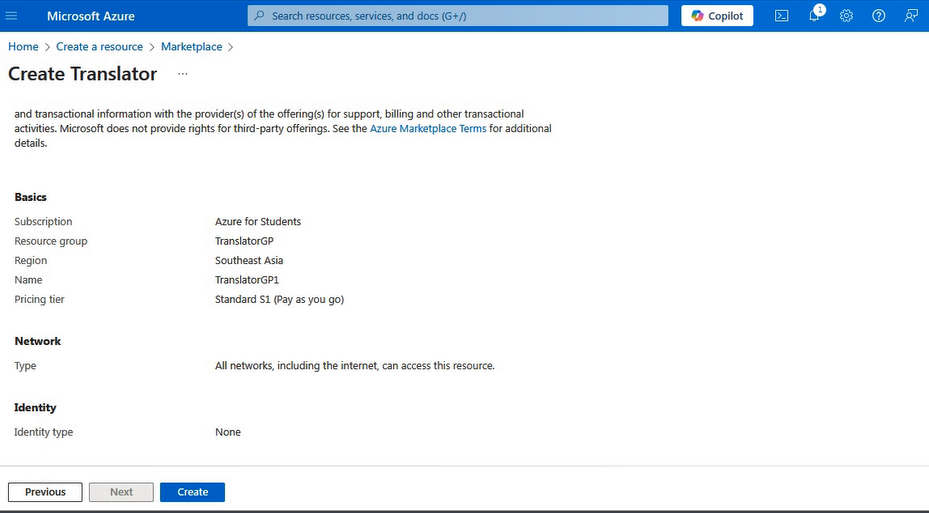This screenshot has height=513, width=929.
Task: Click the 'Subscription' label
Action: tap(43, 222)
